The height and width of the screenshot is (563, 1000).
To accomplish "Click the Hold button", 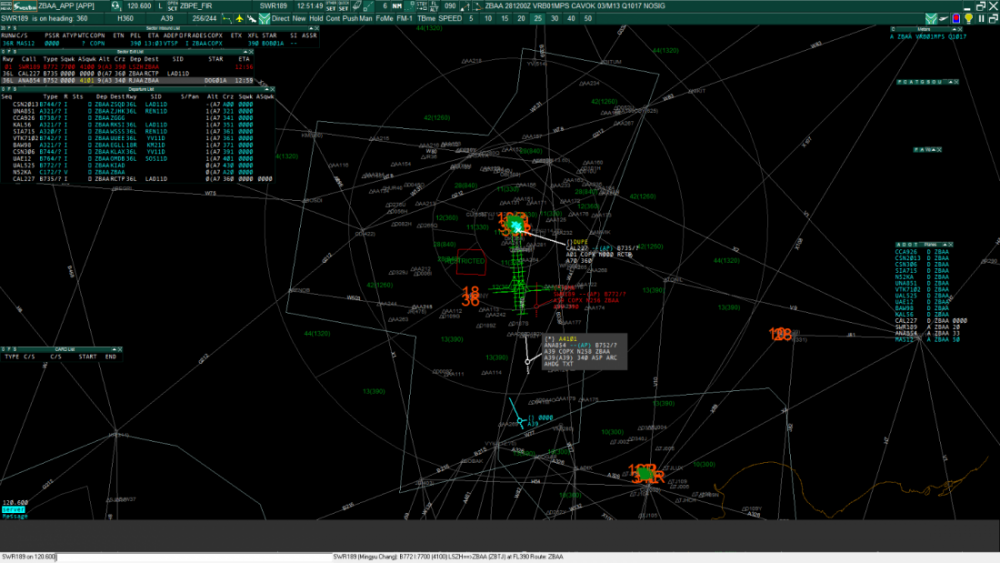I will [316, 18].
